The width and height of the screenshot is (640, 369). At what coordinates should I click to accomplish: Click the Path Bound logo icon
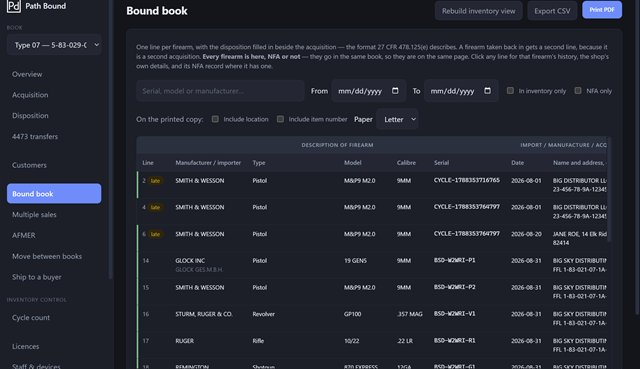[x=13, y=6]
